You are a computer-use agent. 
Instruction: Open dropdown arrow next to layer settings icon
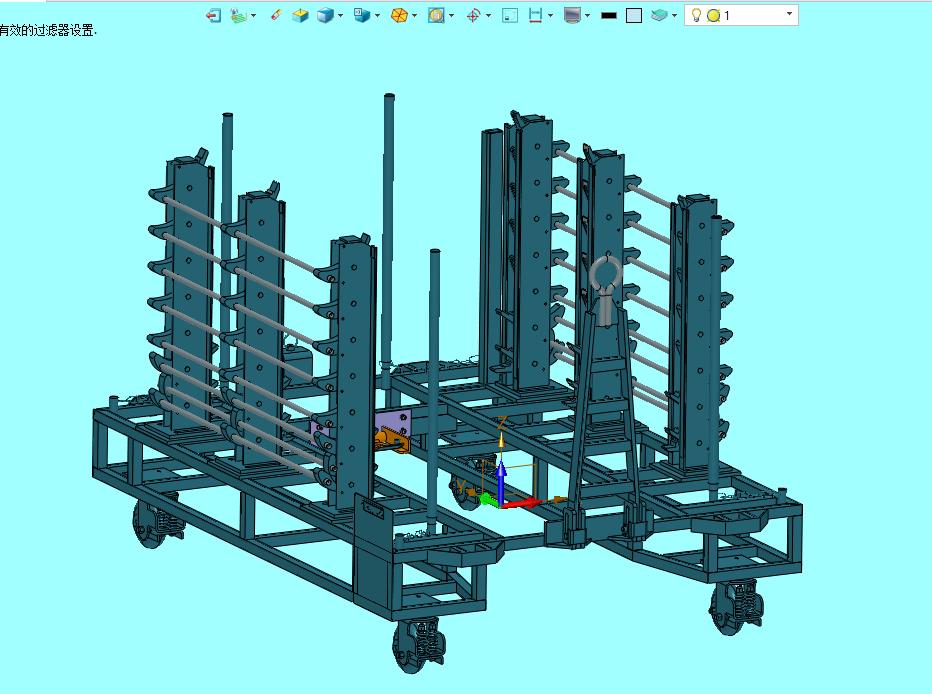[x=254, y=15]
